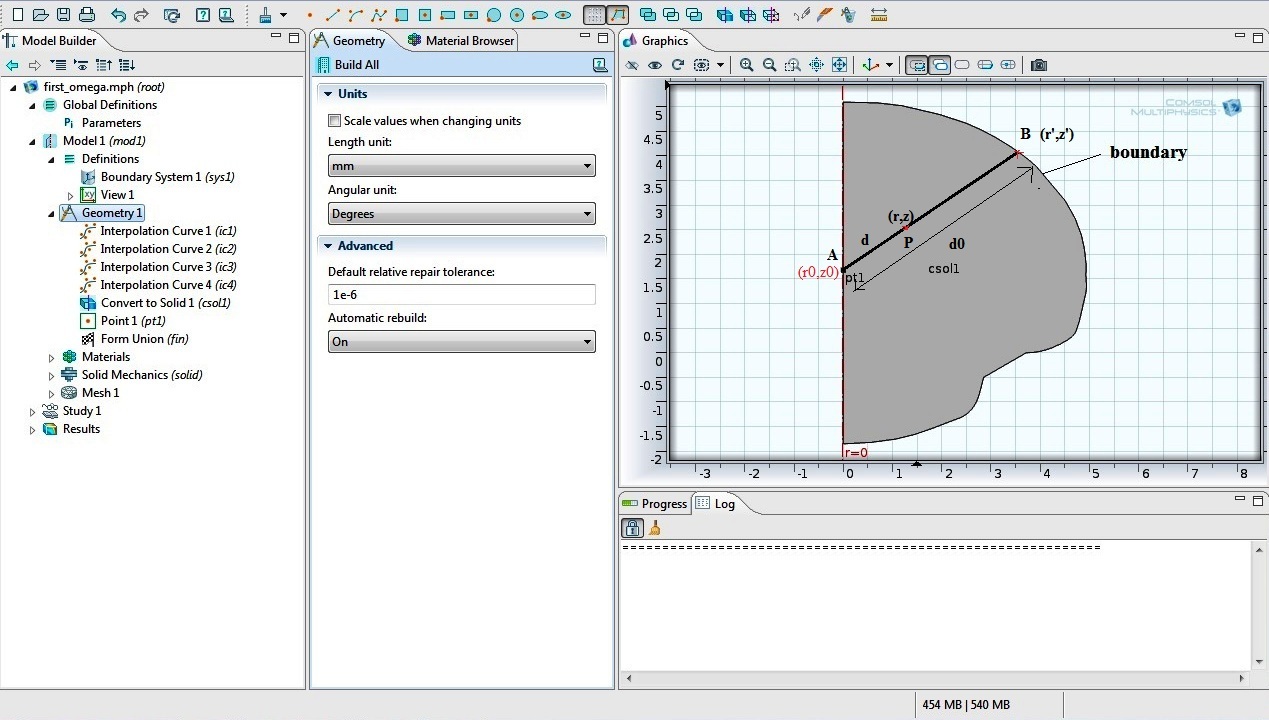Click the Zoom In magnifier in Graphics
This screenshot has width=1269, height=720.
click(x=746, y=65)
